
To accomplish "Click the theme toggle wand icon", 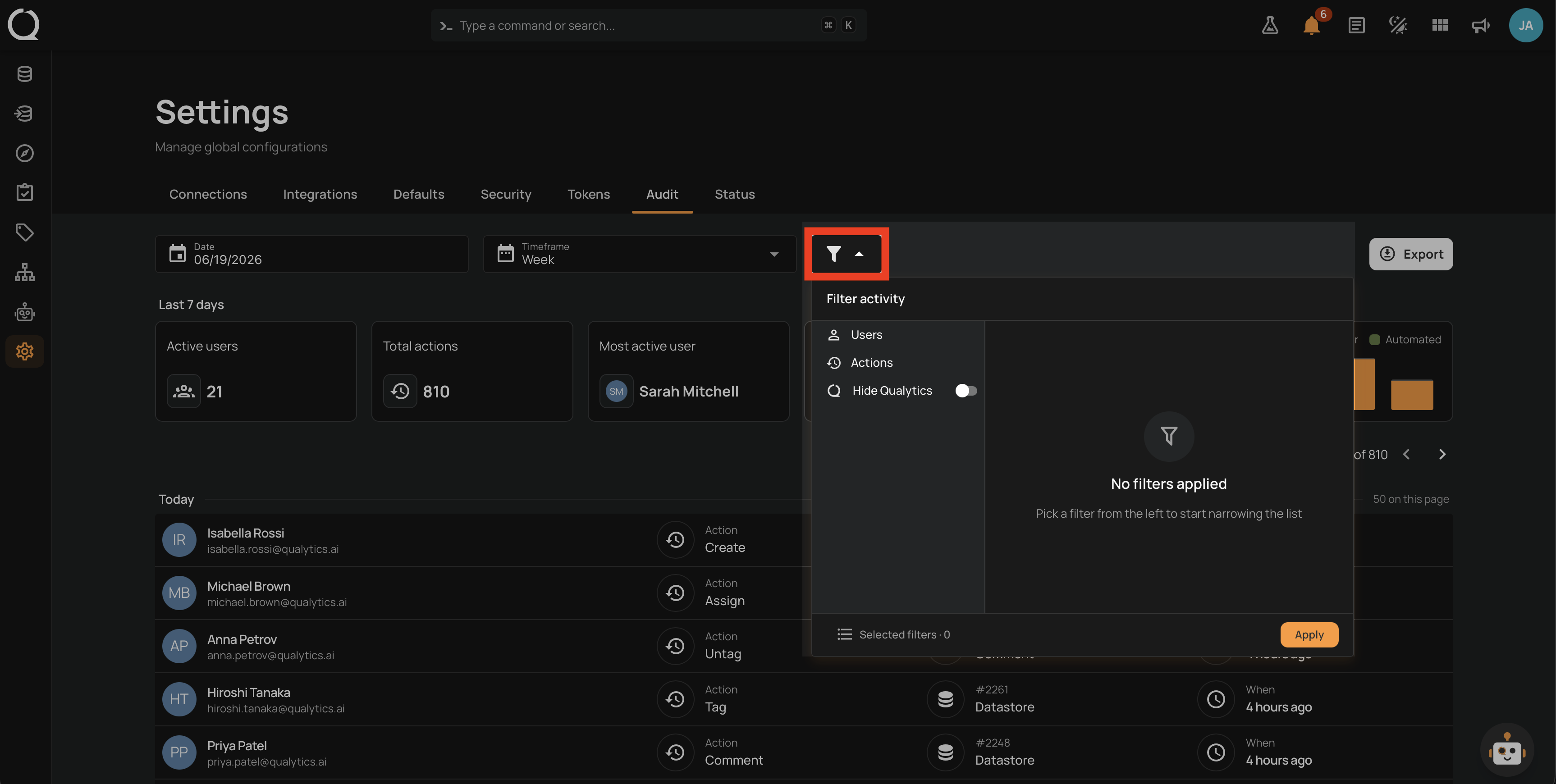I will (1398, 25).
